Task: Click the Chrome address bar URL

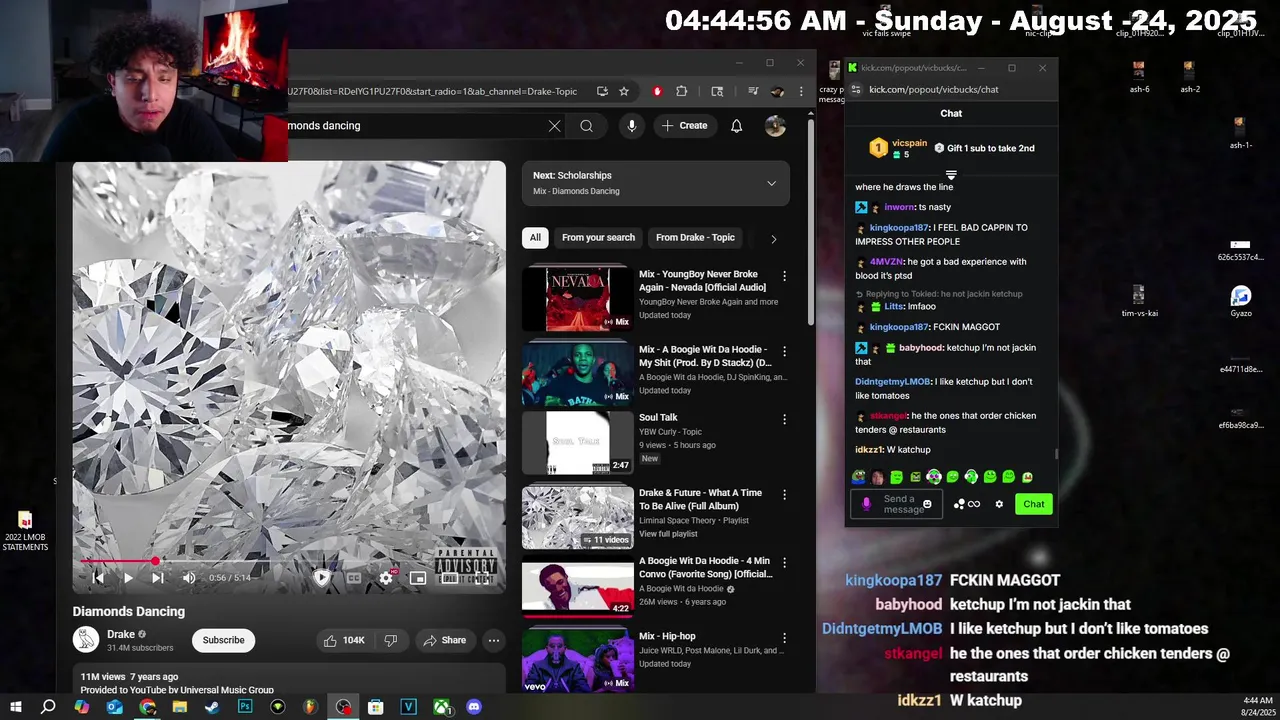Action: point(433,91)
